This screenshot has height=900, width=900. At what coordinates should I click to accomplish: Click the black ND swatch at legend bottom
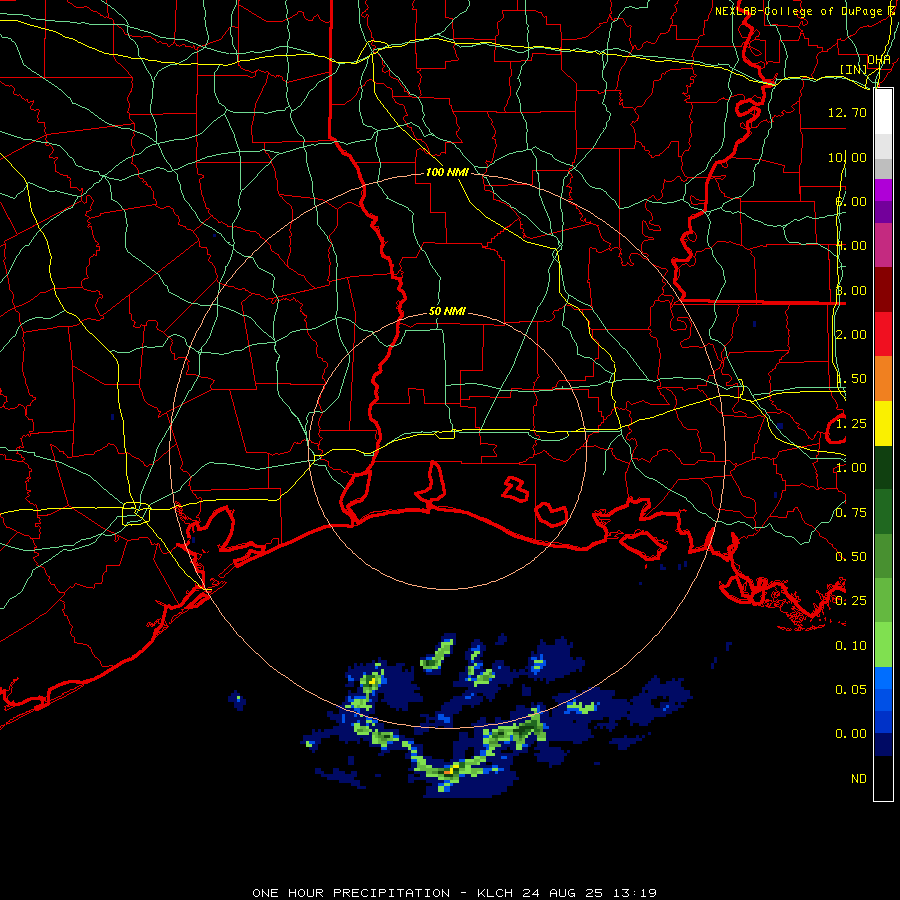pos(883,778)
